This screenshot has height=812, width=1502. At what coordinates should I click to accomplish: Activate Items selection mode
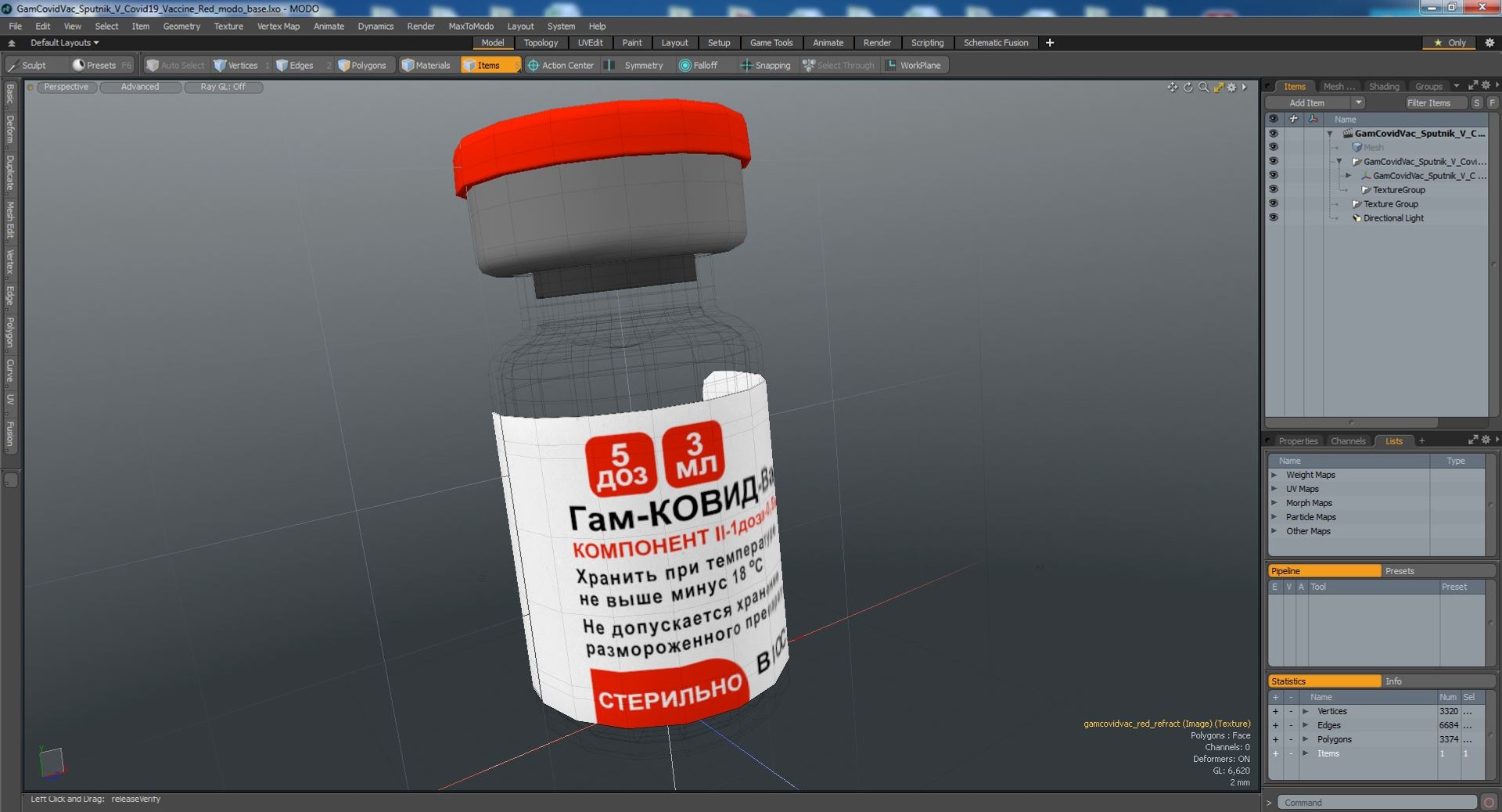coord(489,66)
